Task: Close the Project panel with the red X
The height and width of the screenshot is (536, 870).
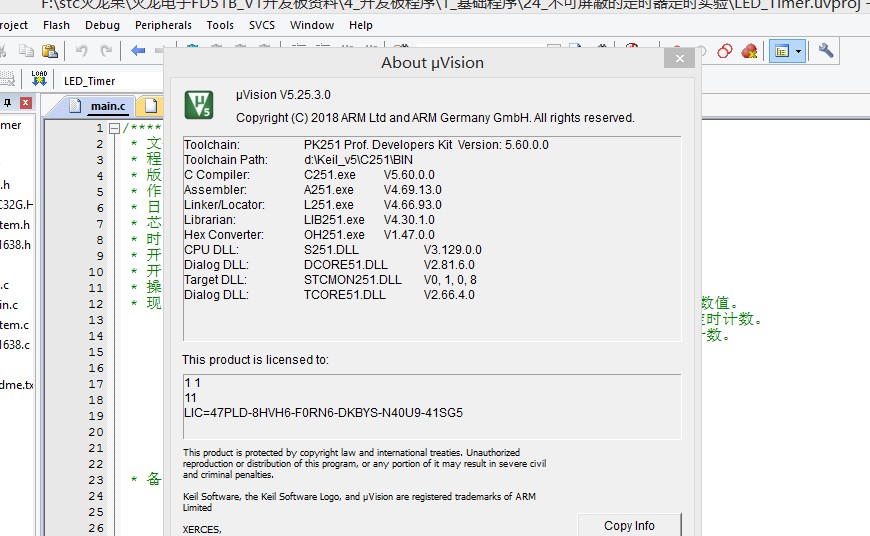Action: (26, 103)
